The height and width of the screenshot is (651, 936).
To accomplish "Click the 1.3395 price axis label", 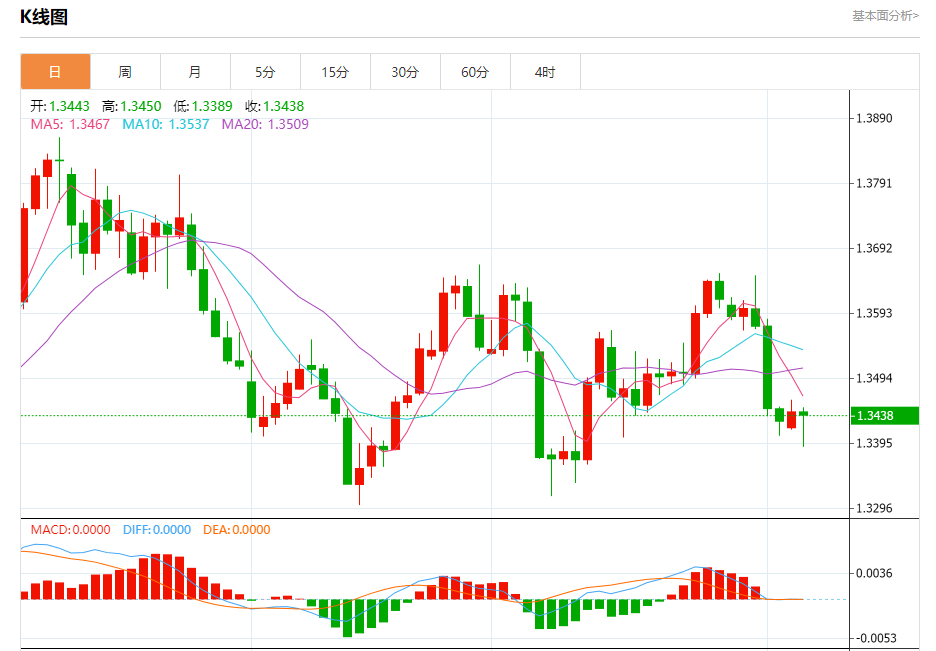I will pyautogui.click(x=875, y=443).
